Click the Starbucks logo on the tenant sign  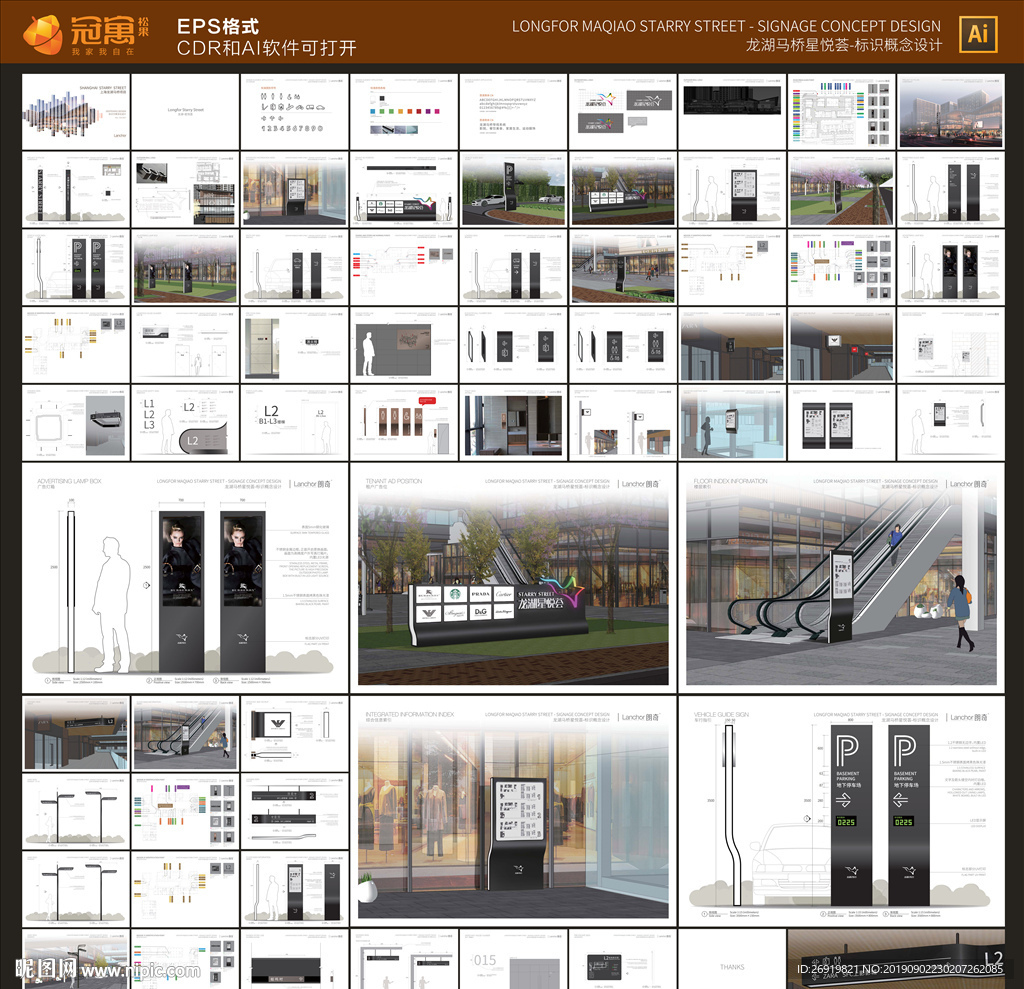pyautogui.click(x=455, y=594)
